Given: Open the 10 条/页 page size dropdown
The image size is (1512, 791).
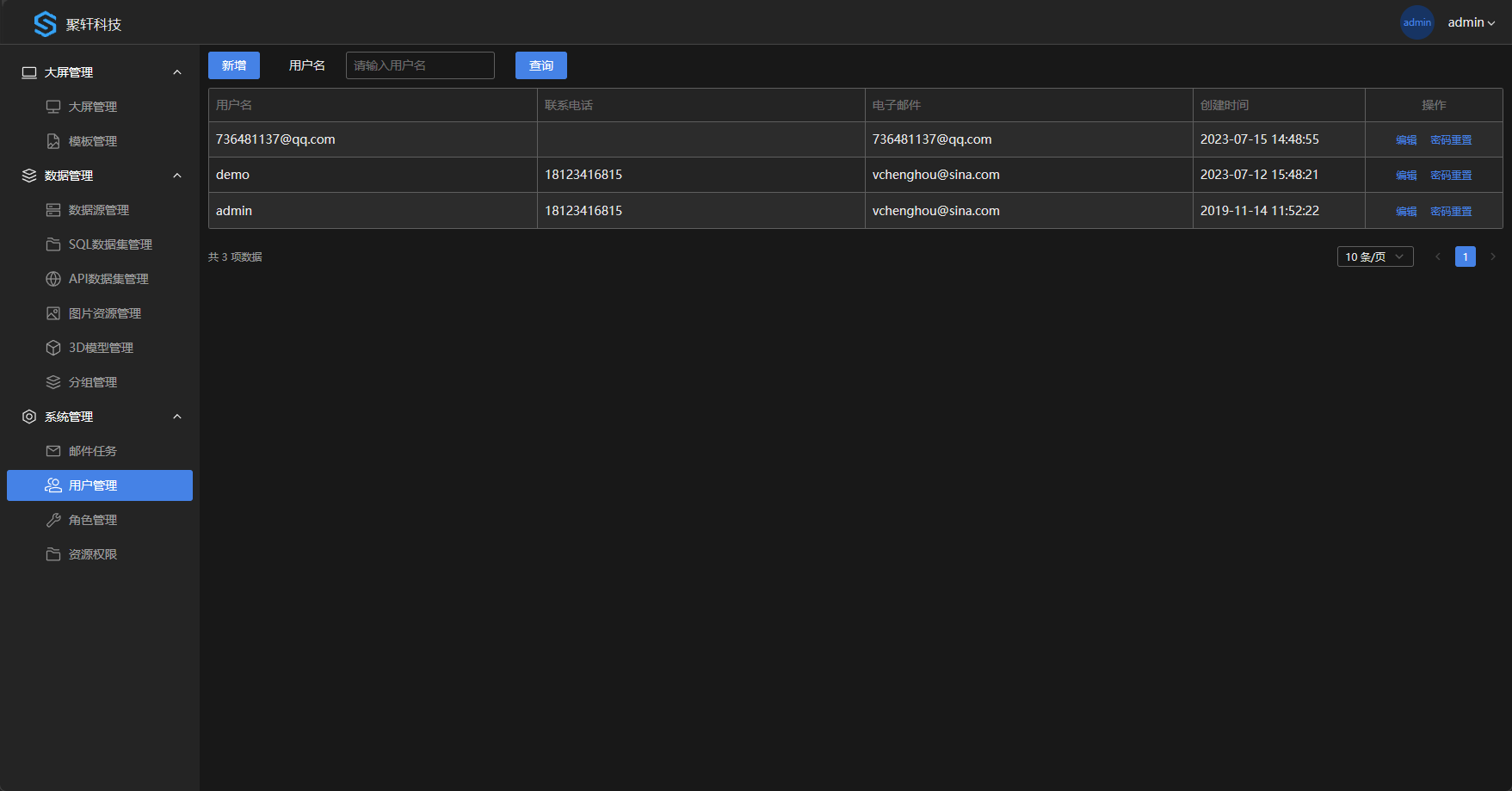Looking at the screenshot, I should 1375,256.
